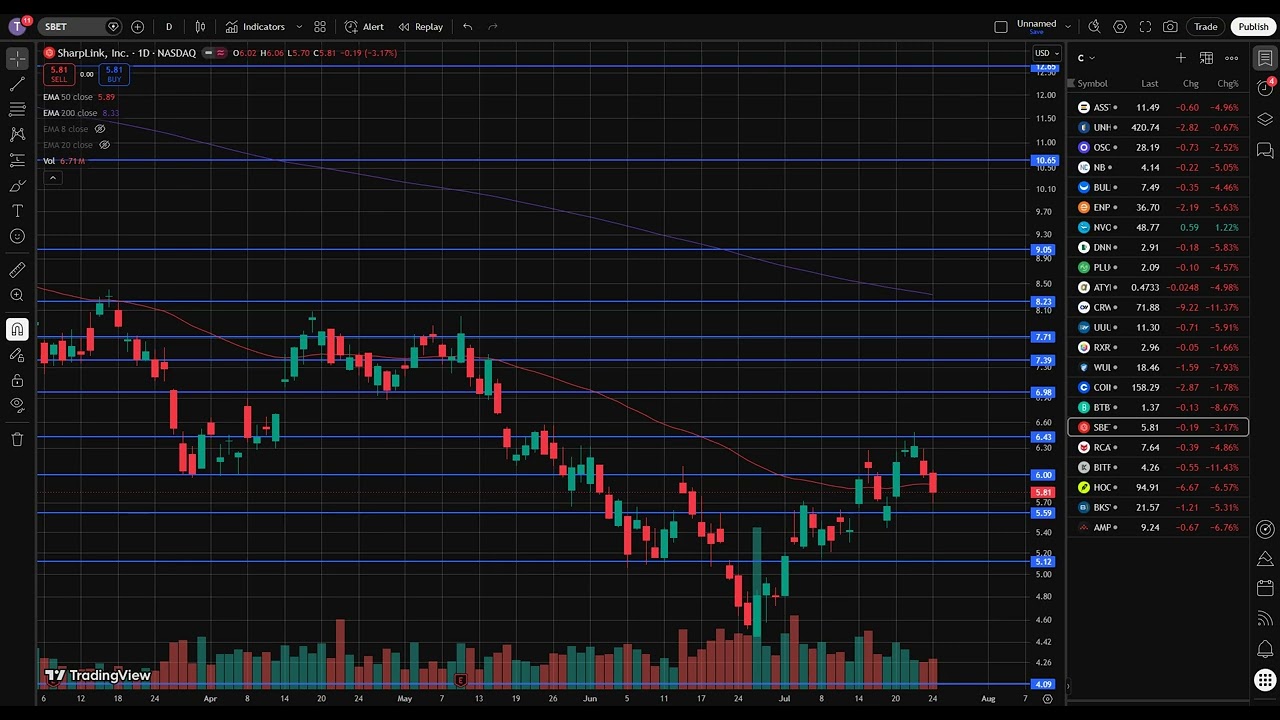The image size is (1280, 720).
Task: Open the USD currency dropdown
Action: click(x=1046, y=53)
